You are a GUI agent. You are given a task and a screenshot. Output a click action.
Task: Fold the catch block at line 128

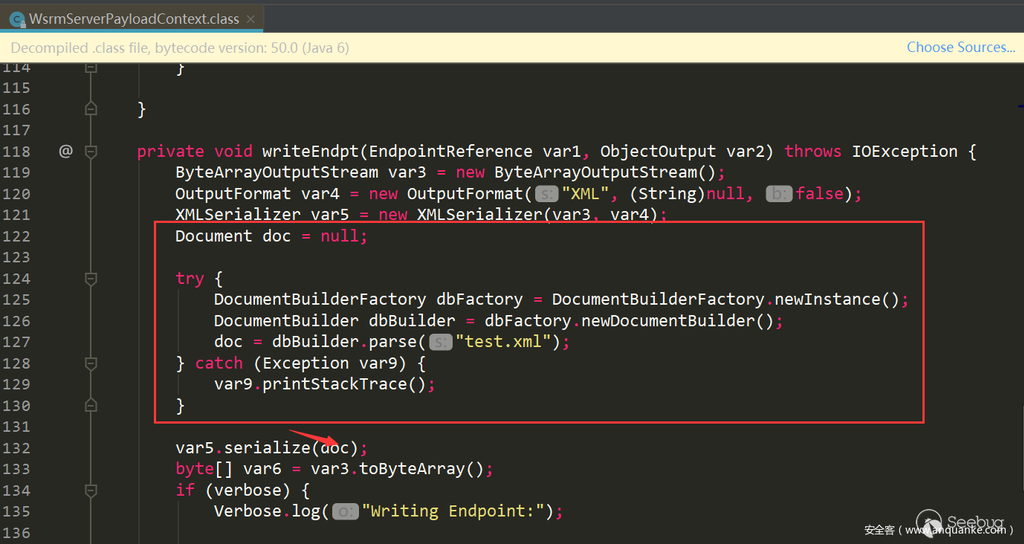[91, 363]
